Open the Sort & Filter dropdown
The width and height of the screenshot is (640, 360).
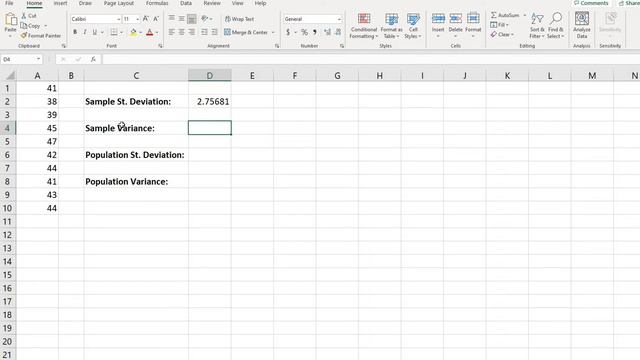[x=537, y=25]
